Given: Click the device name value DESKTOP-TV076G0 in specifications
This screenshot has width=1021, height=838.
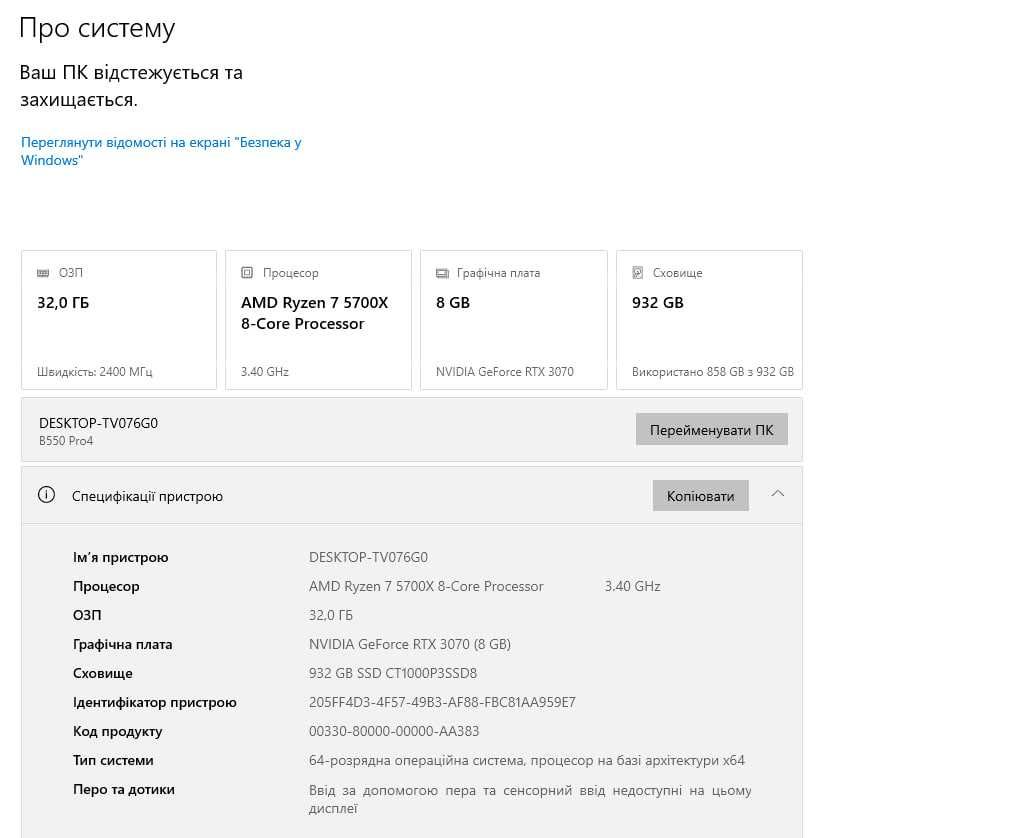Looking at the screenshot, I should coord(369,557).
